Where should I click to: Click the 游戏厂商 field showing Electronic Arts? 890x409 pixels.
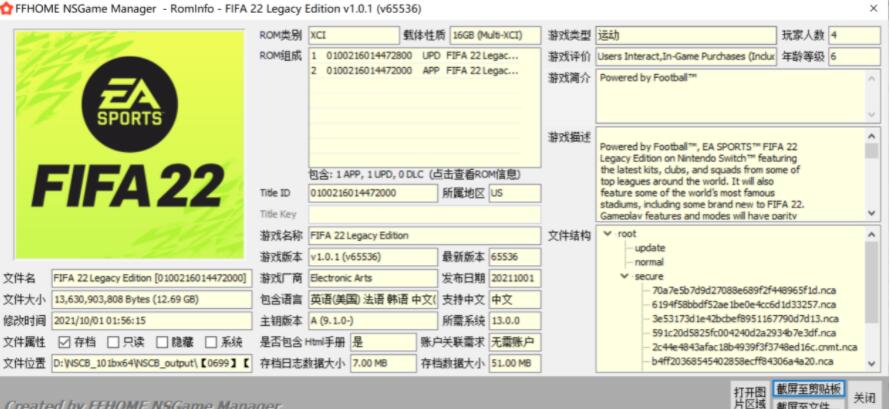click(373, 278)
